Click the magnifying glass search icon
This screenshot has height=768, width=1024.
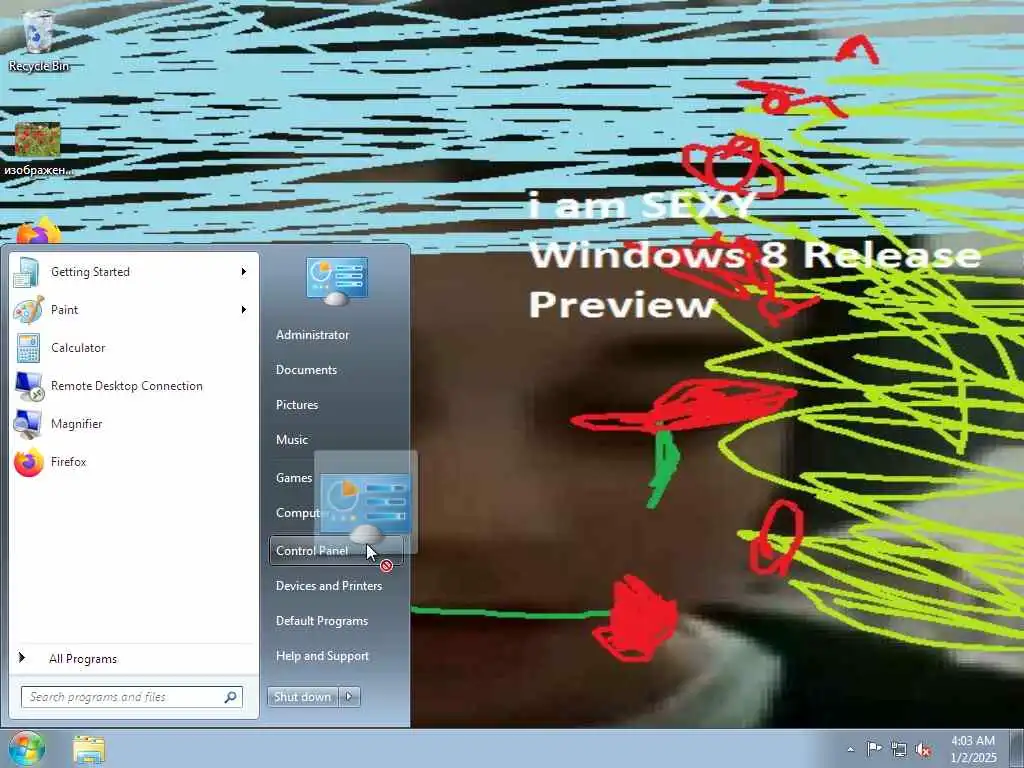pos(231,697)
